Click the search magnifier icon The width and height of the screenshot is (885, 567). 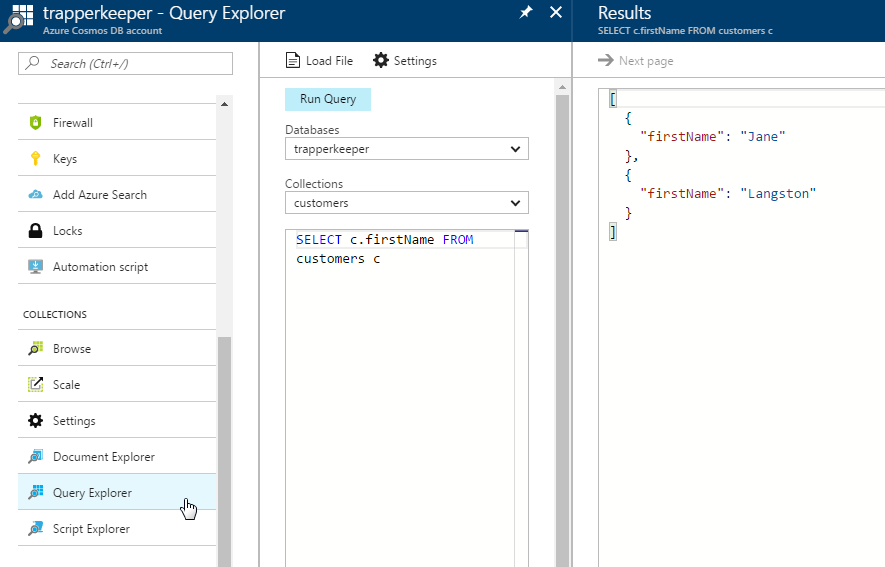point(33,63)
